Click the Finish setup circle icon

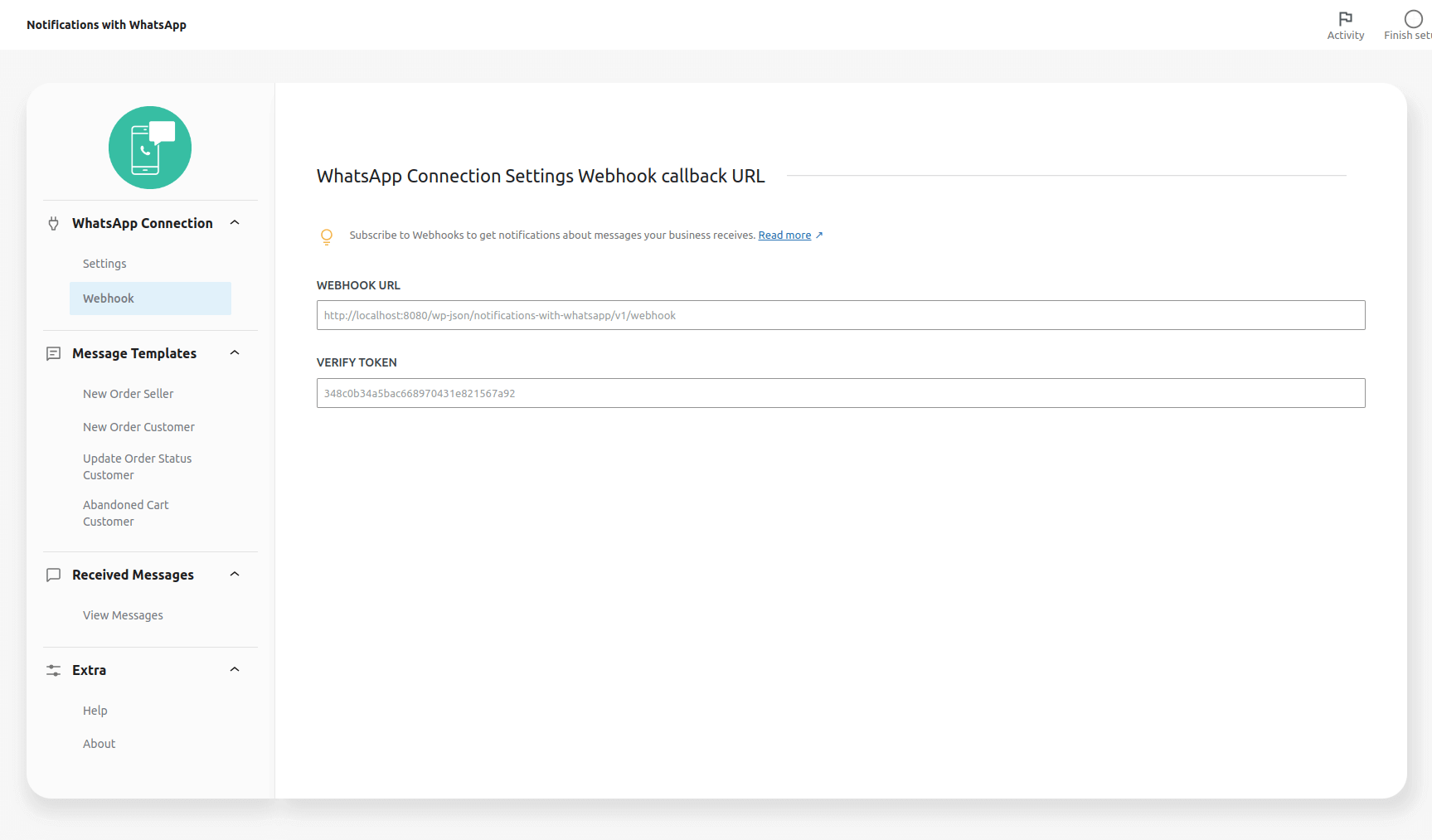click(x=1414, y=17)
